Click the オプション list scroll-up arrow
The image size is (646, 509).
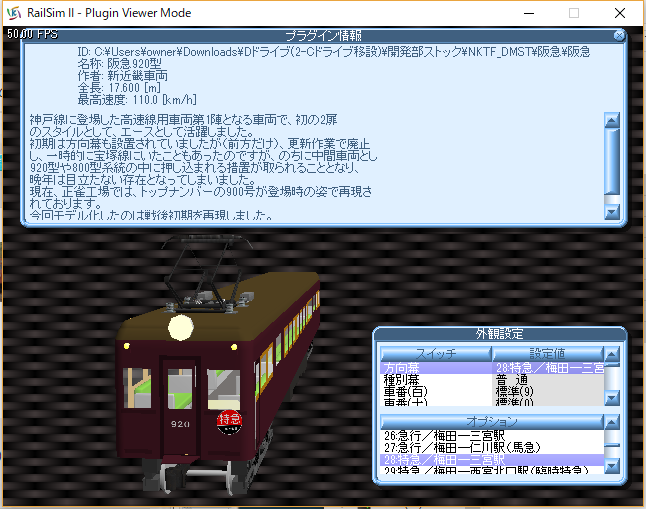(612, 422)
